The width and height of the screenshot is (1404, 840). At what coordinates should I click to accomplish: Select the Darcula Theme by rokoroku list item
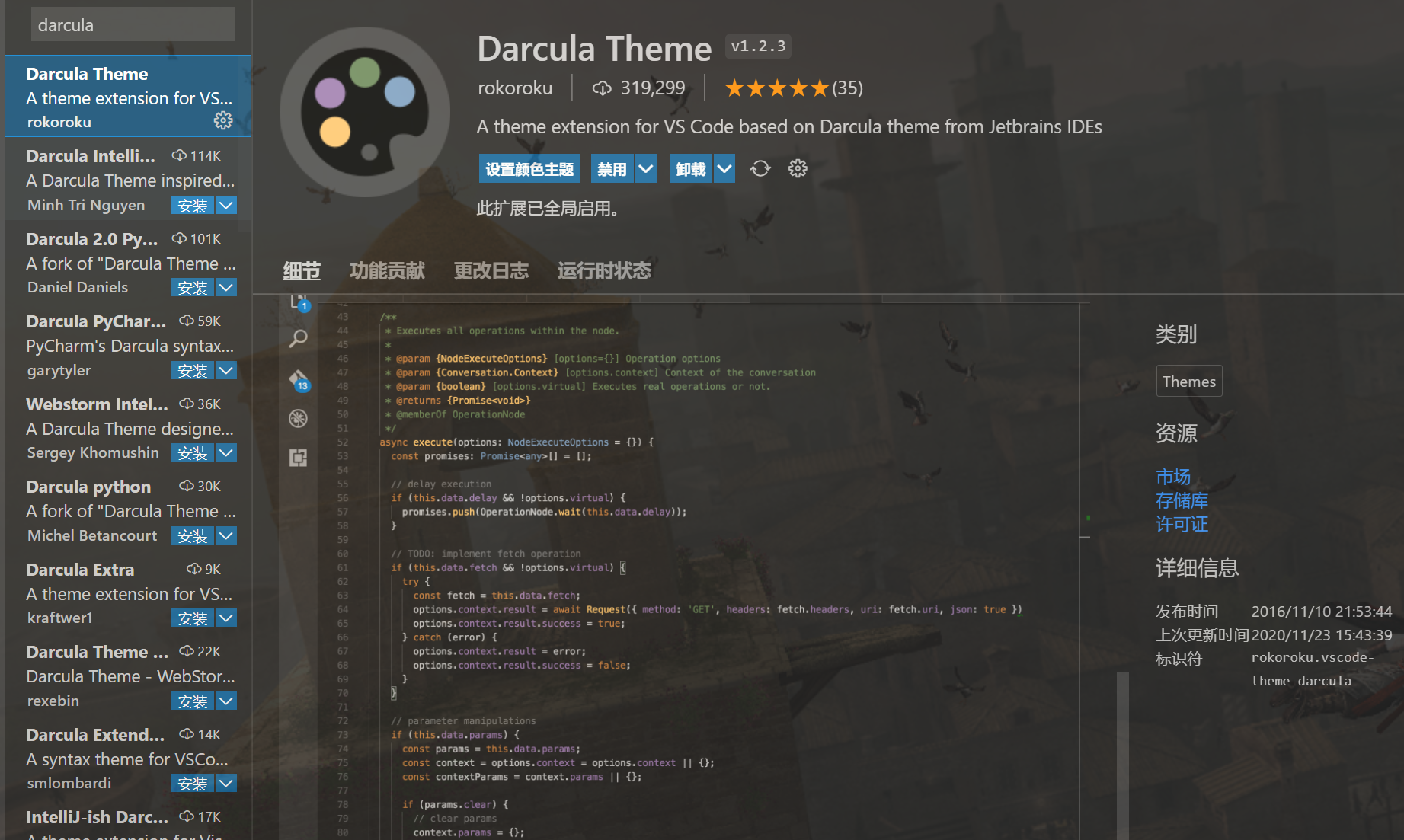(x=128, y=96)
